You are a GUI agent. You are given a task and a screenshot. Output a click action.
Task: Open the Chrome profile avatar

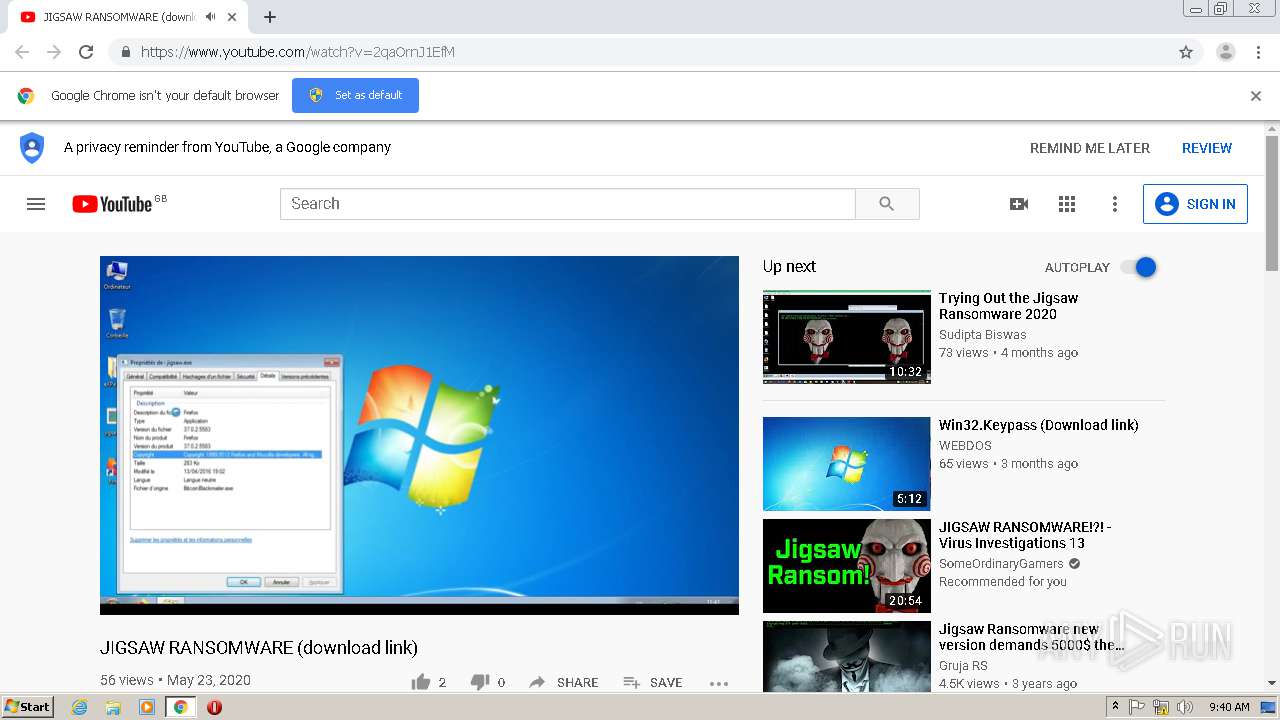[1226, 52]
